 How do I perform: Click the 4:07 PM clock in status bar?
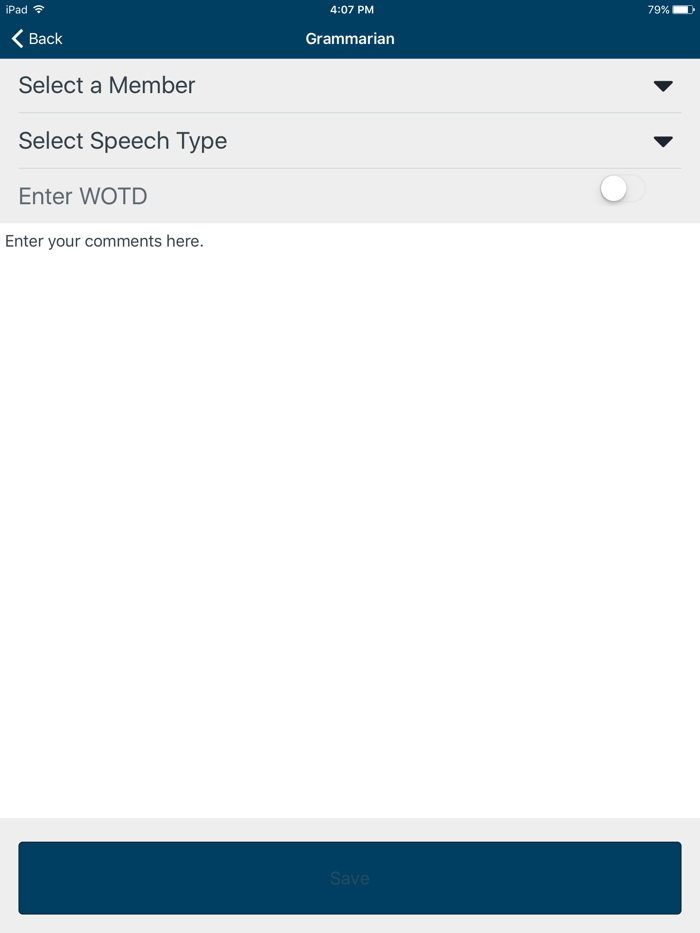[351, 10]
